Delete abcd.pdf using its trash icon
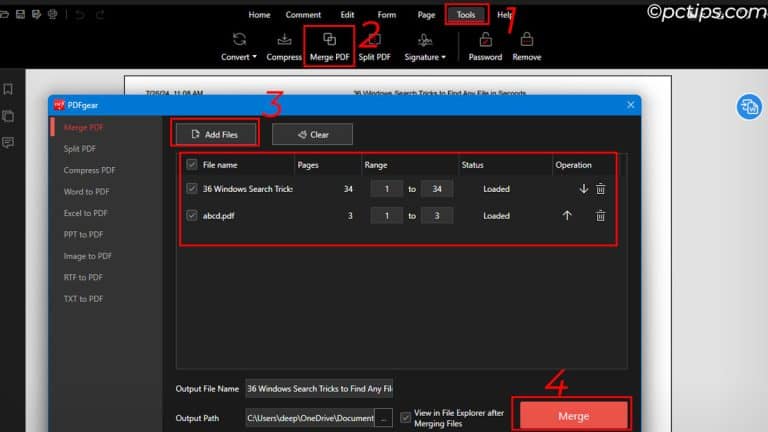 coord(600,216)
